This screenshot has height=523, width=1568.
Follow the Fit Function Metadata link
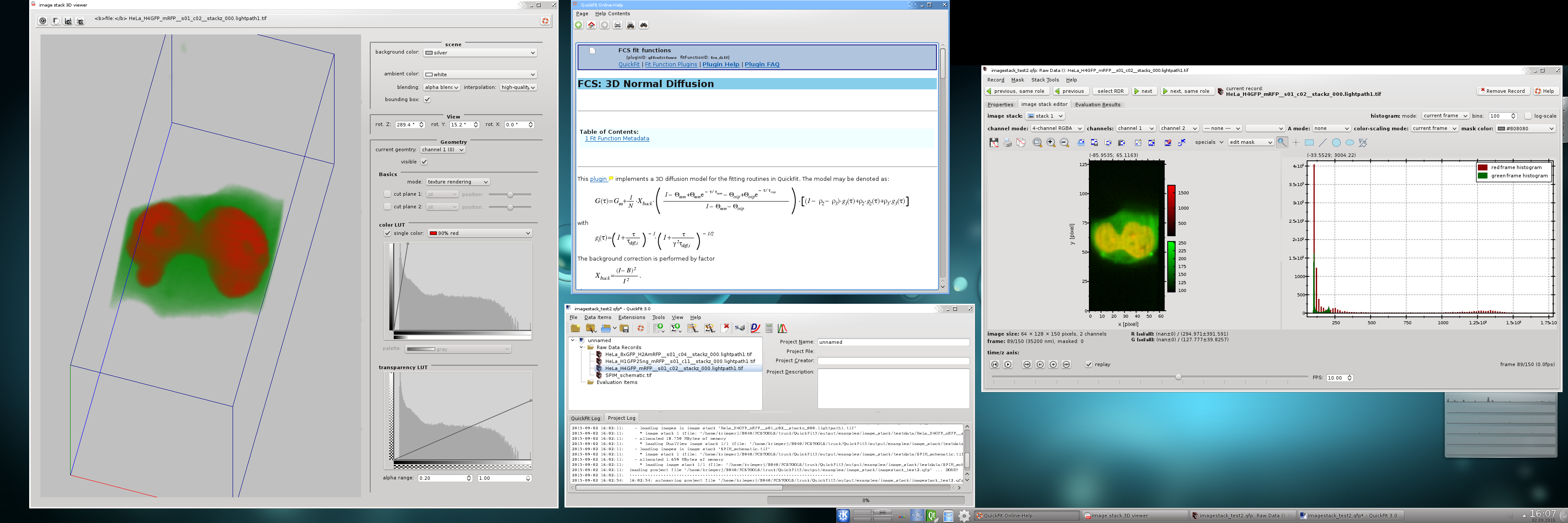point(617,139)
